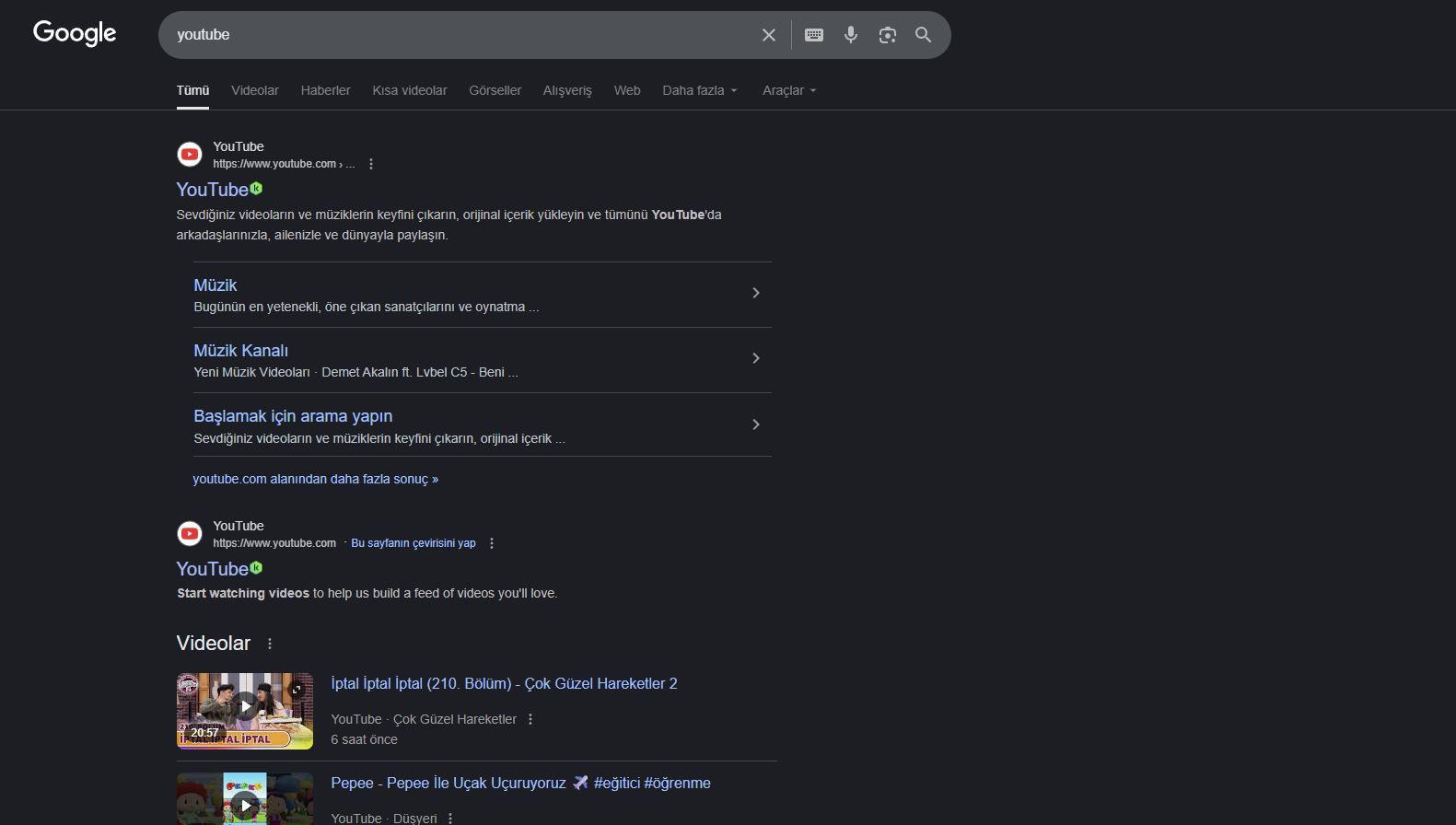This screenshot has width=1456, height=825.
Task: Open options for the Çok Güzel Hareketler video
Action: coord(530,719)
